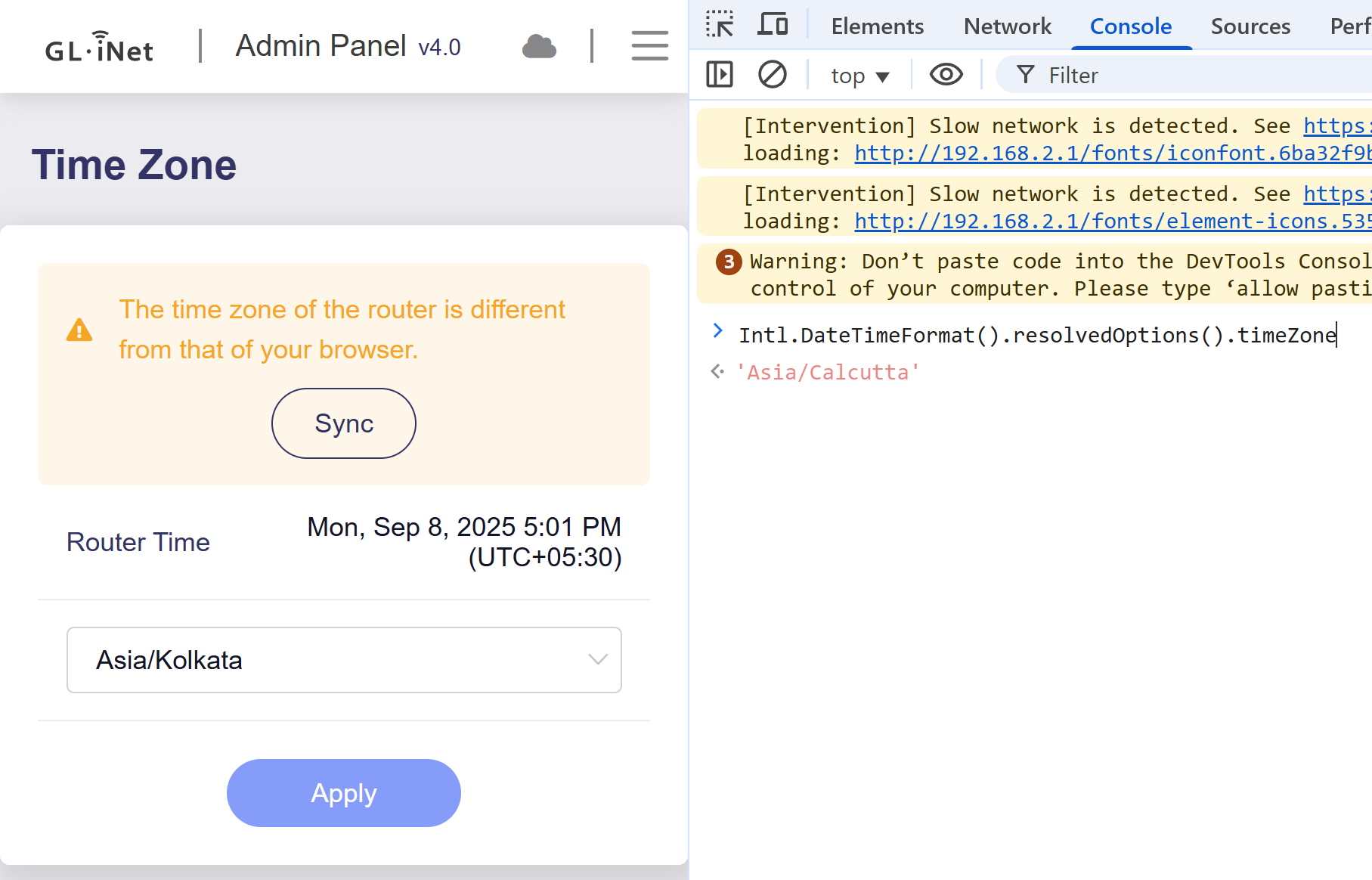
Task: Open the Sources tab
Action: (x=1250, y=26)
